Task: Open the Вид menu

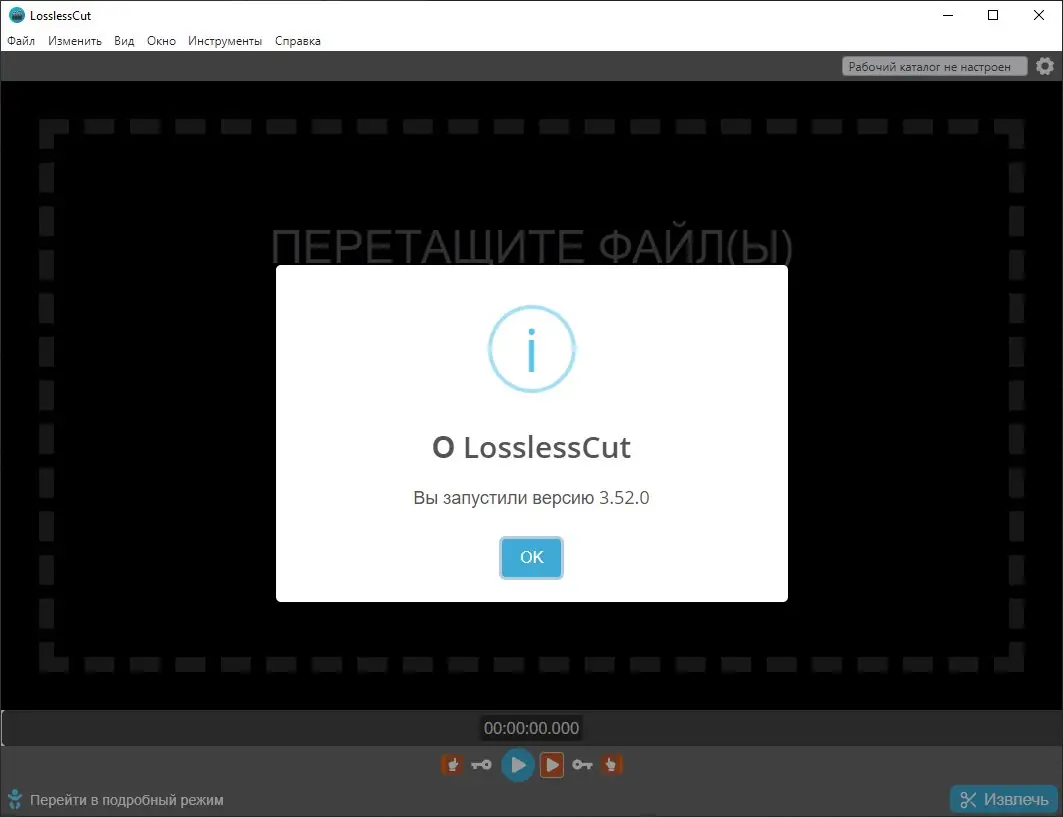Action: pyautogui.click(x=124, y=41)
